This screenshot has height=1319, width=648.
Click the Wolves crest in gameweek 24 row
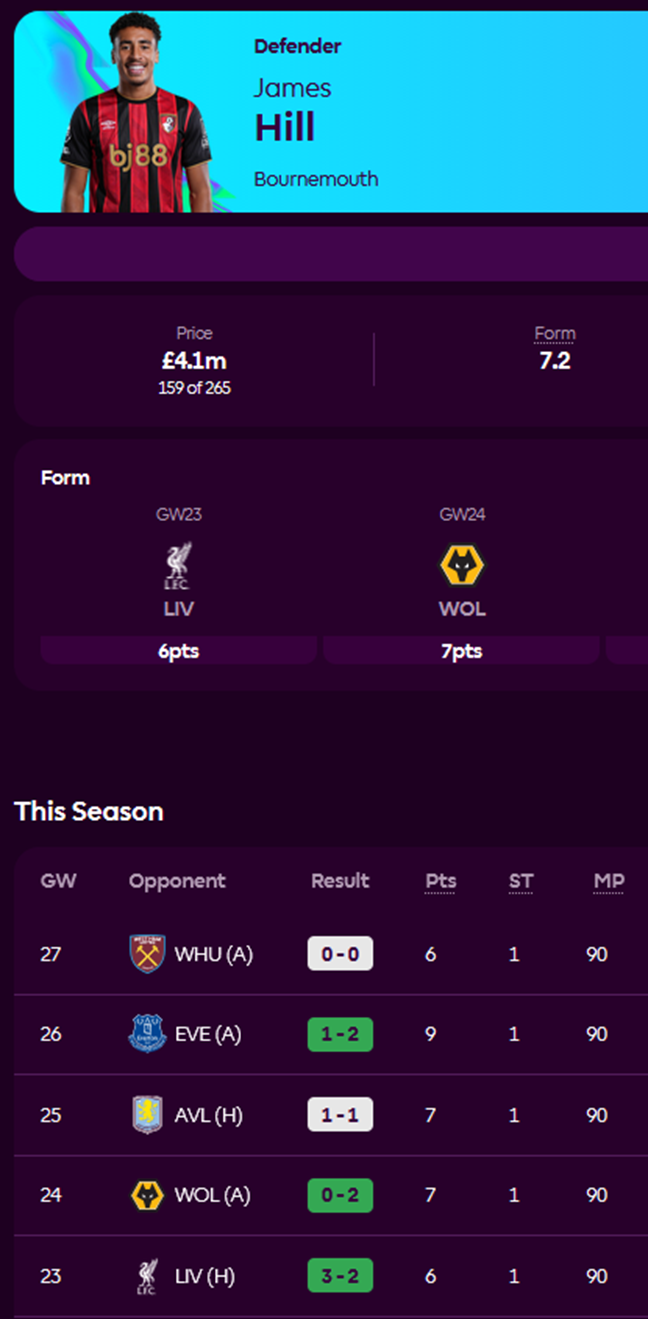[146, 1195]
